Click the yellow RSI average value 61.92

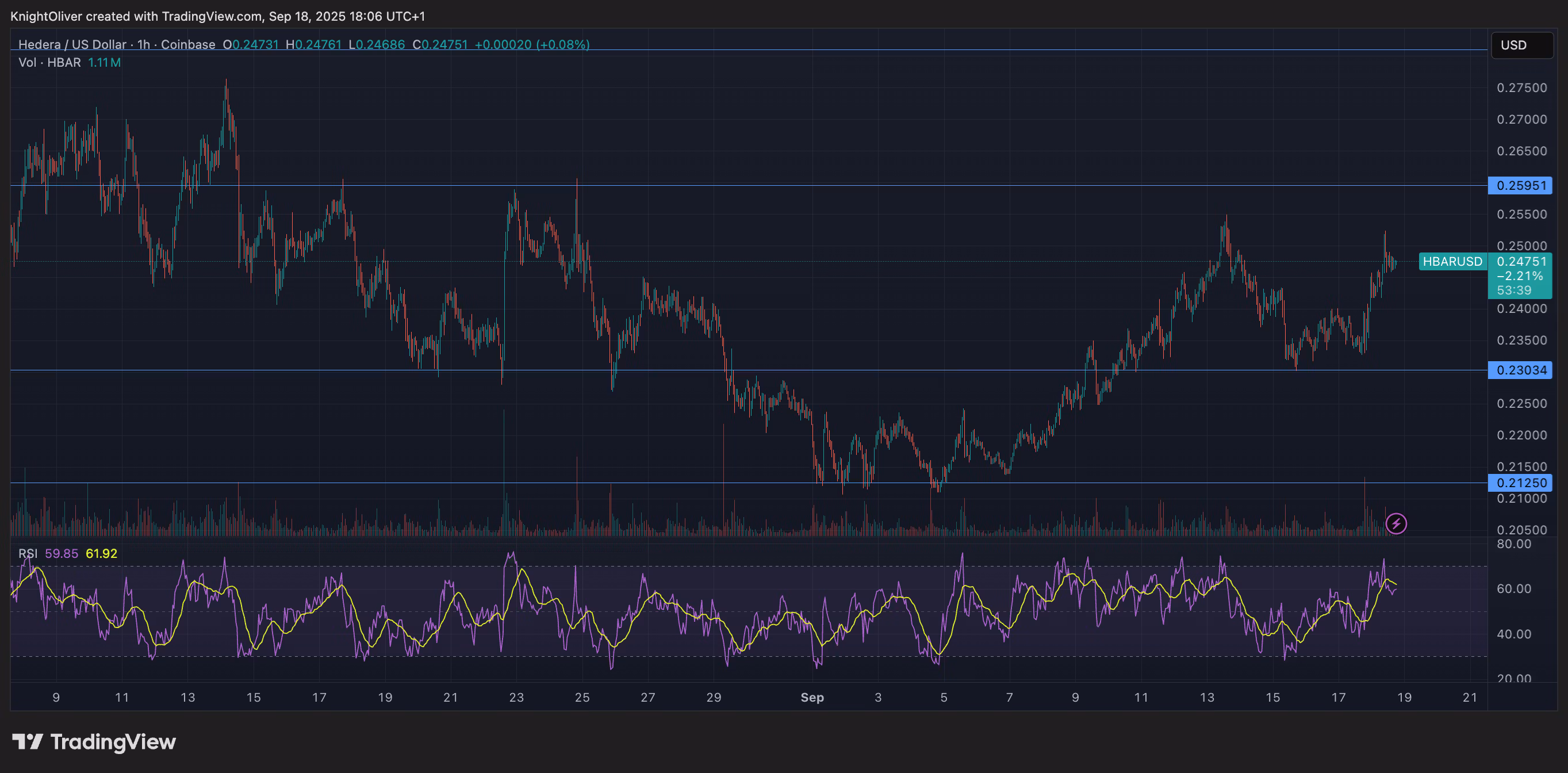(x=101, y=553)
